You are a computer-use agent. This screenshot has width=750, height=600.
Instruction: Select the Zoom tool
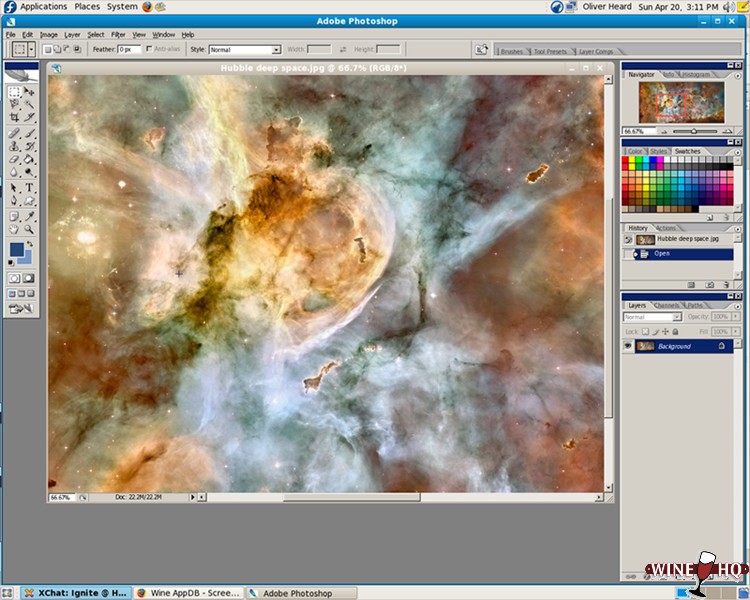point(29,229)
